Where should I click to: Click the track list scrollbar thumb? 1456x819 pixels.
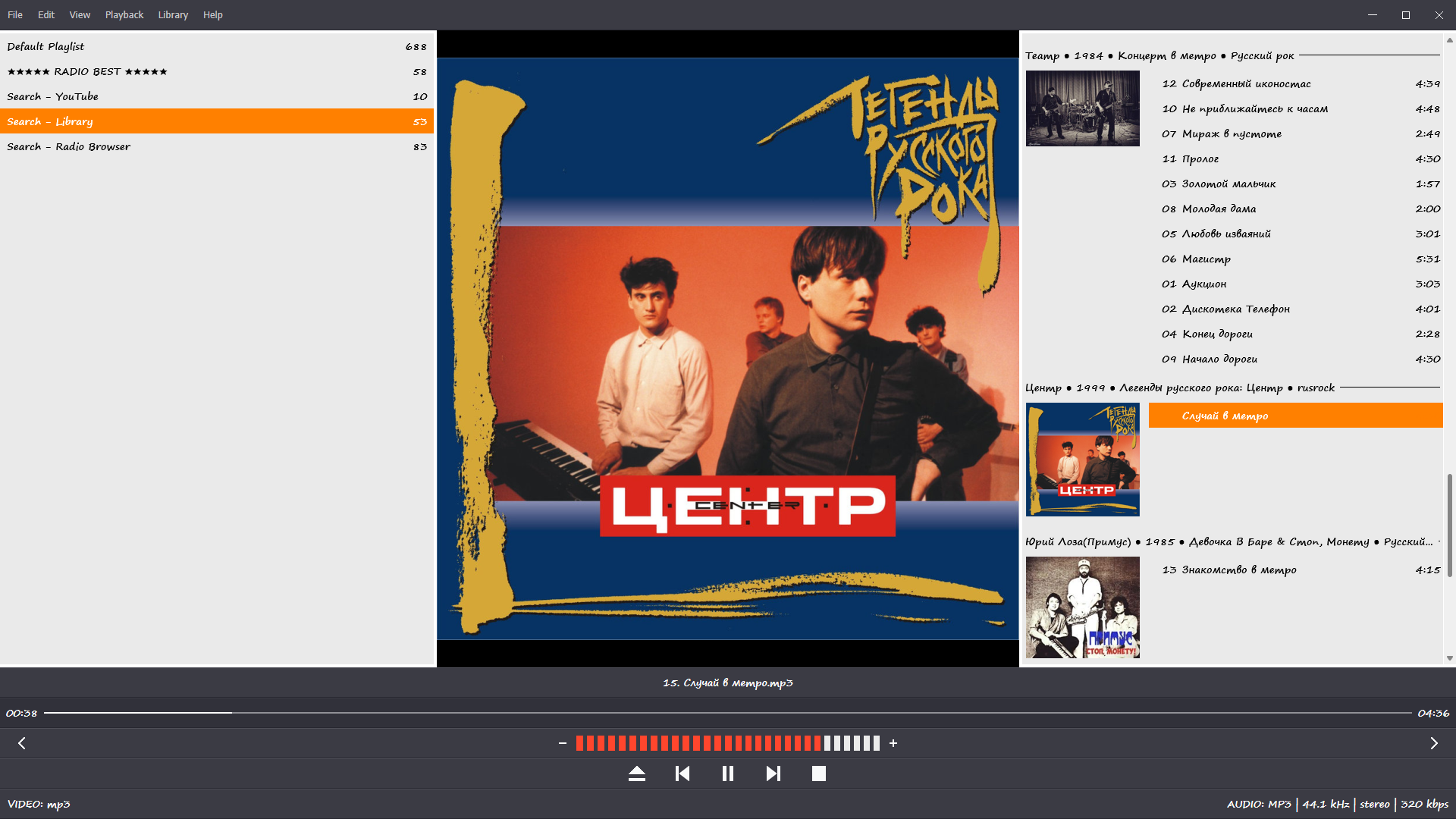tap(1450, 526)
